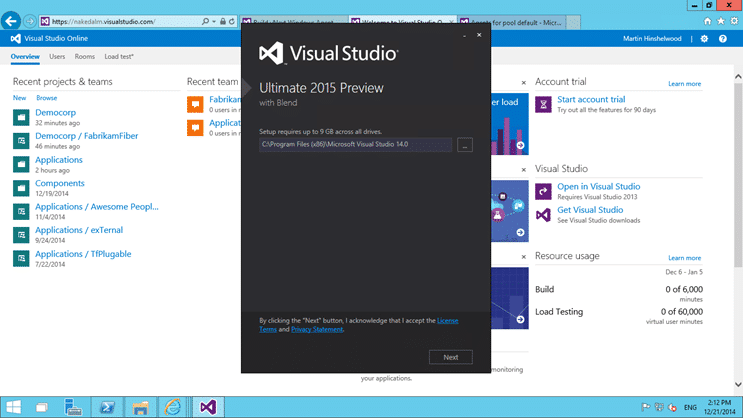
Task: Open the Components project link
Action: [x=60, y=183]
